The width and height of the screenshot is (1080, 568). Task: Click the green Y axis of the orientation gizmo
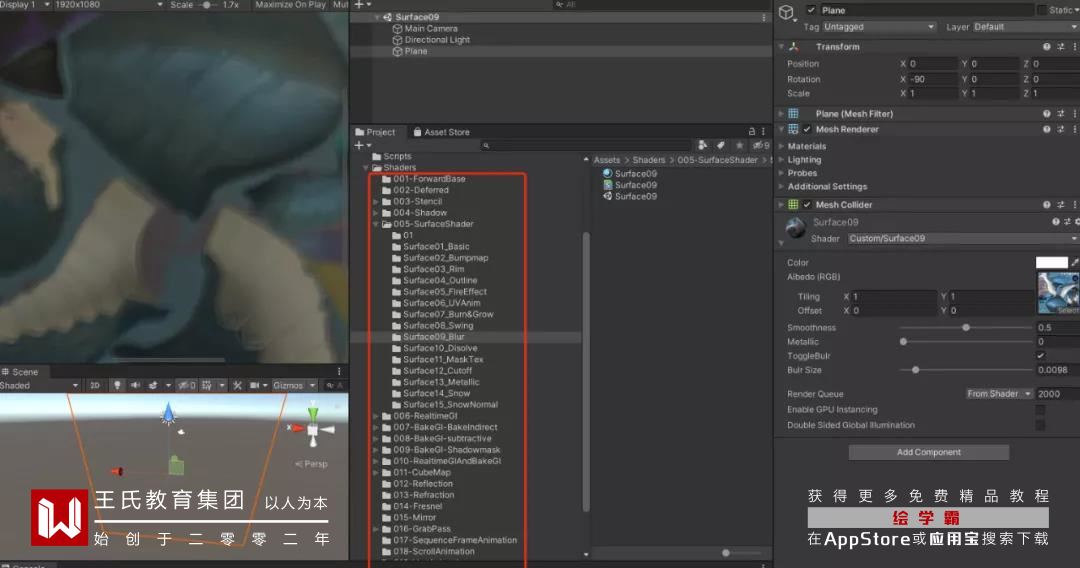pos(313,414)
